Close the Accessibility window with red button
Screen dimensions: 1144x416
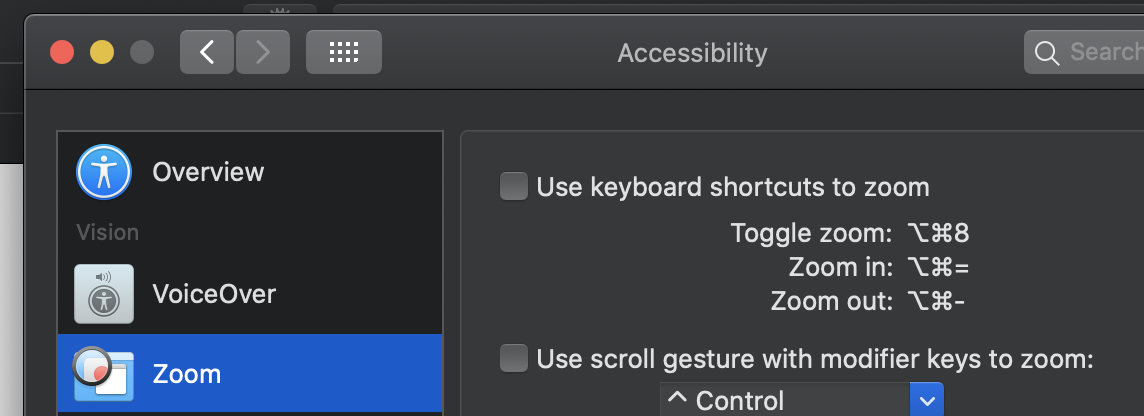[x=63, y=52]
